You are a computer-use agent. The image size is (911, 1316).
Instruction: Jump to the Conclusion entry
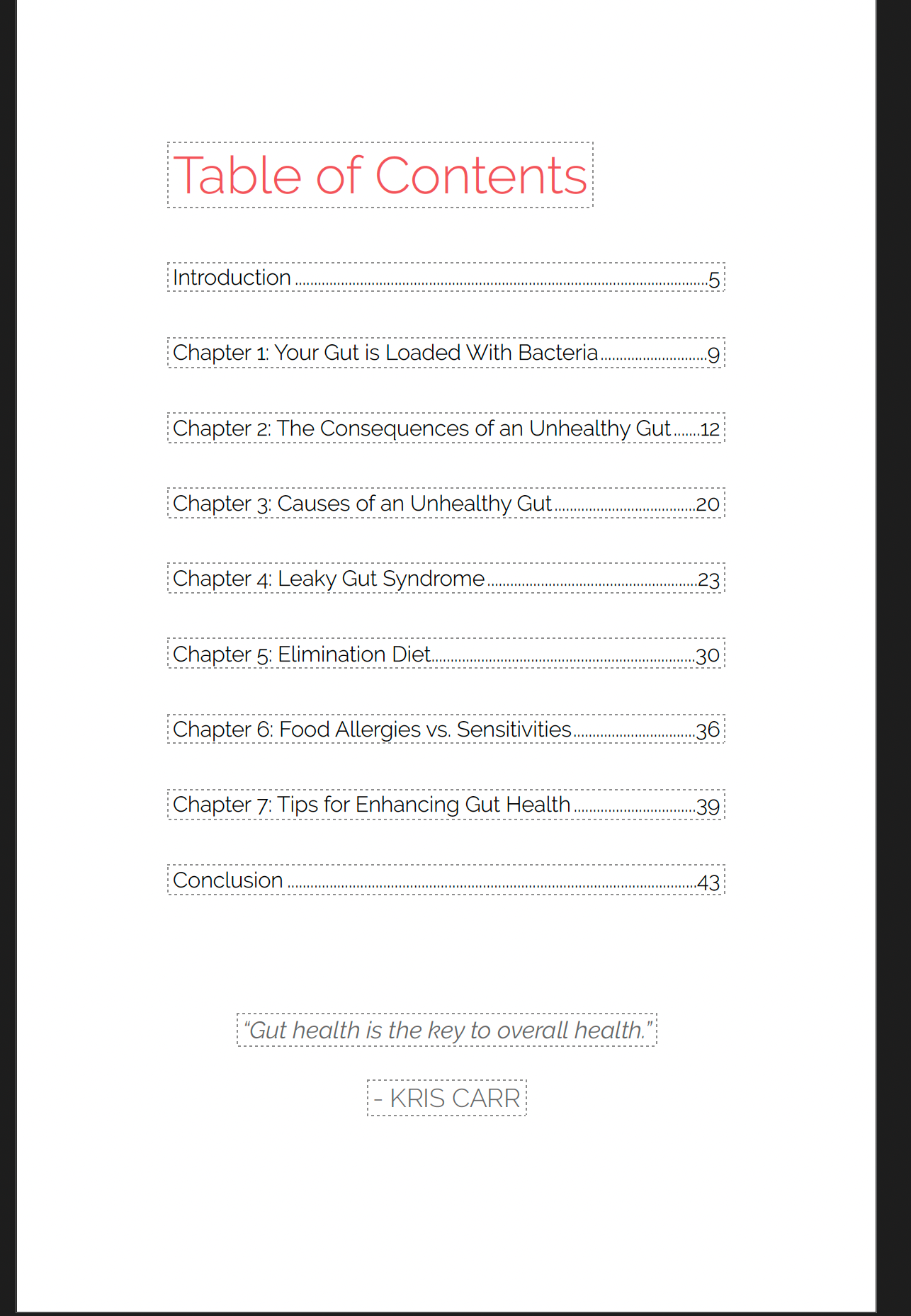pyautogui.click(x=228, y=880)
